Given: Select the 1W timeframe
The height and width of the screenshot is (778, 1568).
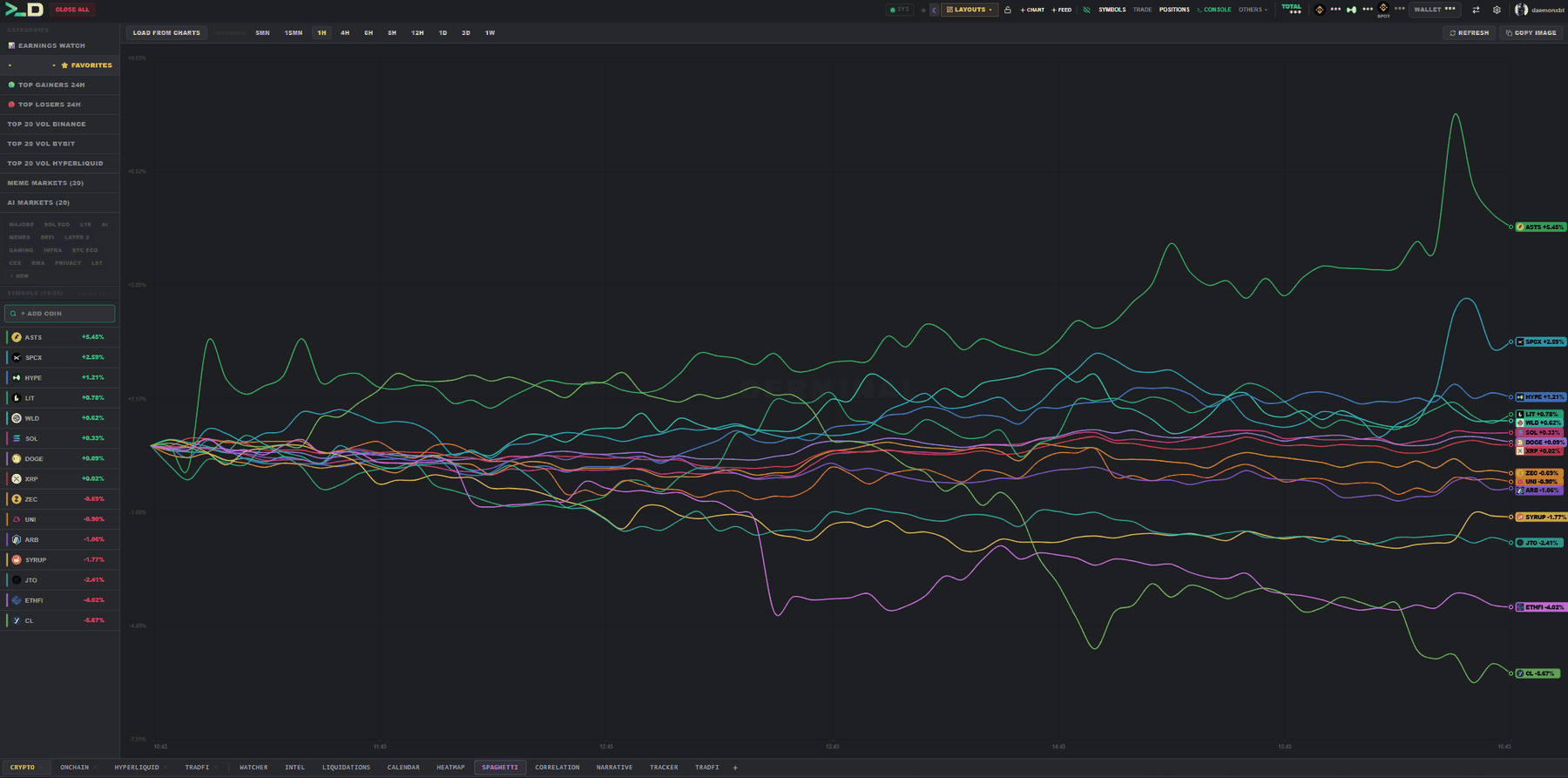Looking at the screenshot, I should (490, 33).
